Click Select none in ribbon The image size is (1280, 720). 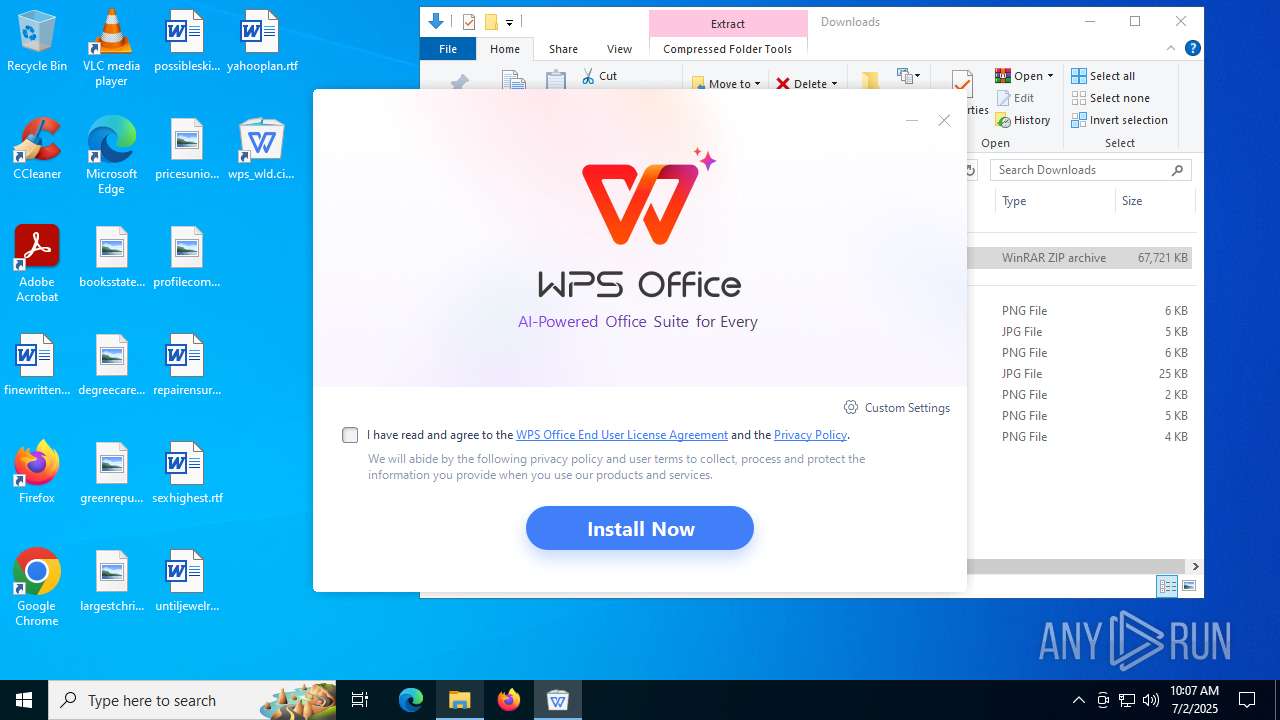point(1110,98)
